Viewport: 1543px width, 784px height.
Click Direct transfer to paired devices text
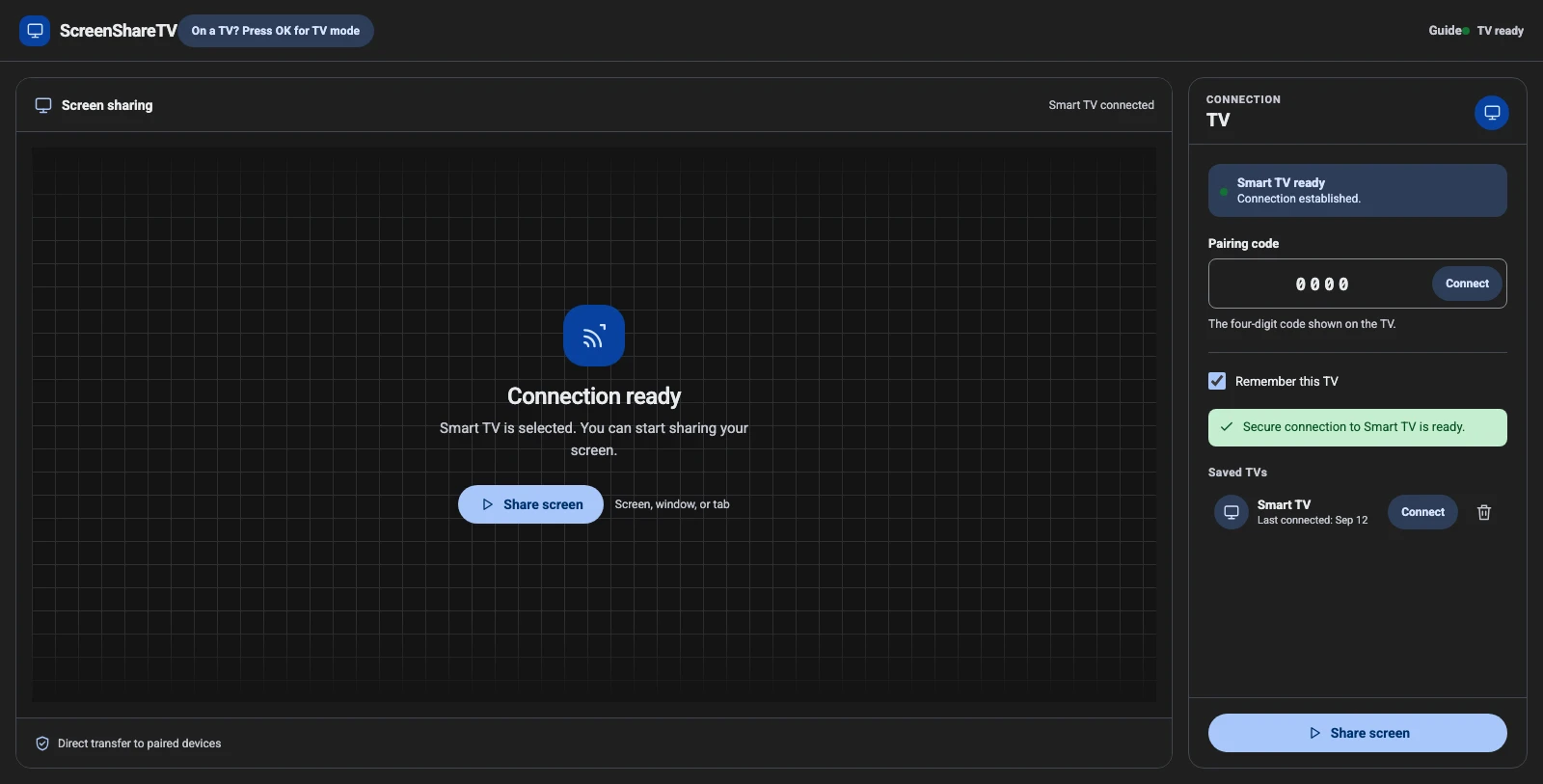(140, 743)
